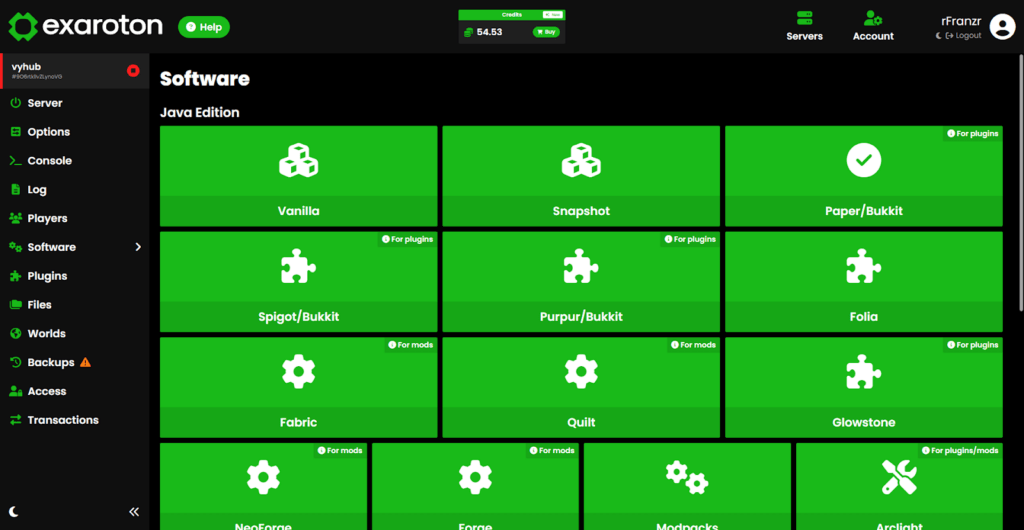Click the 54.53 credits balance
Image resolution: width=1024 pixels, height=530 pixels.
point(489,32)
